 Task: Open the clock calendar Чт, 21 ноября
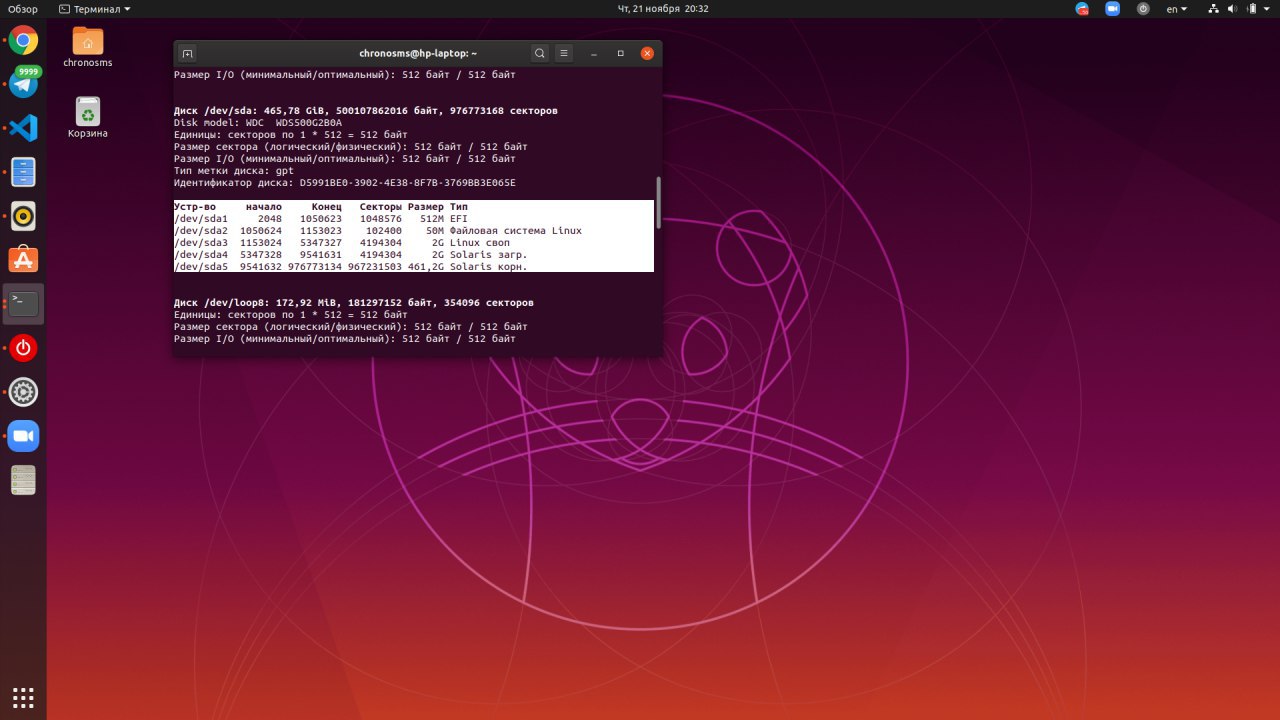(663, 8)
